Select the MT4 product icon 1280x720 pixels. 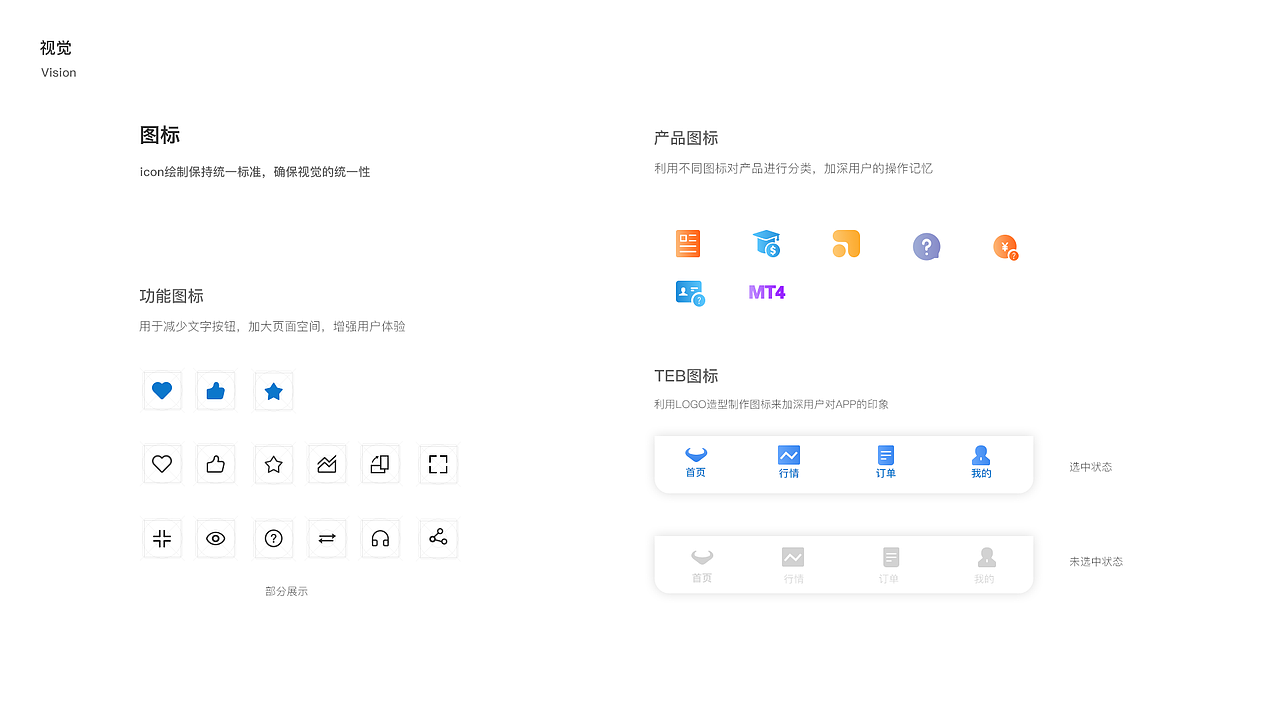(x=766, y=291)
